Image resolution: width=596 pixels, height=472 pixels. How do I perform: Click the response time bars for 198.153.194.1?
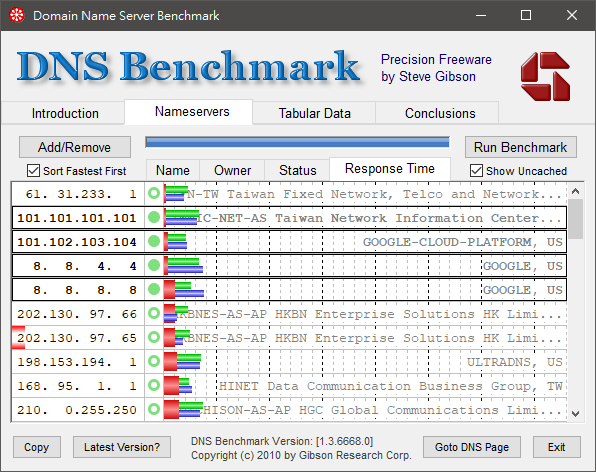click(182, 361)
